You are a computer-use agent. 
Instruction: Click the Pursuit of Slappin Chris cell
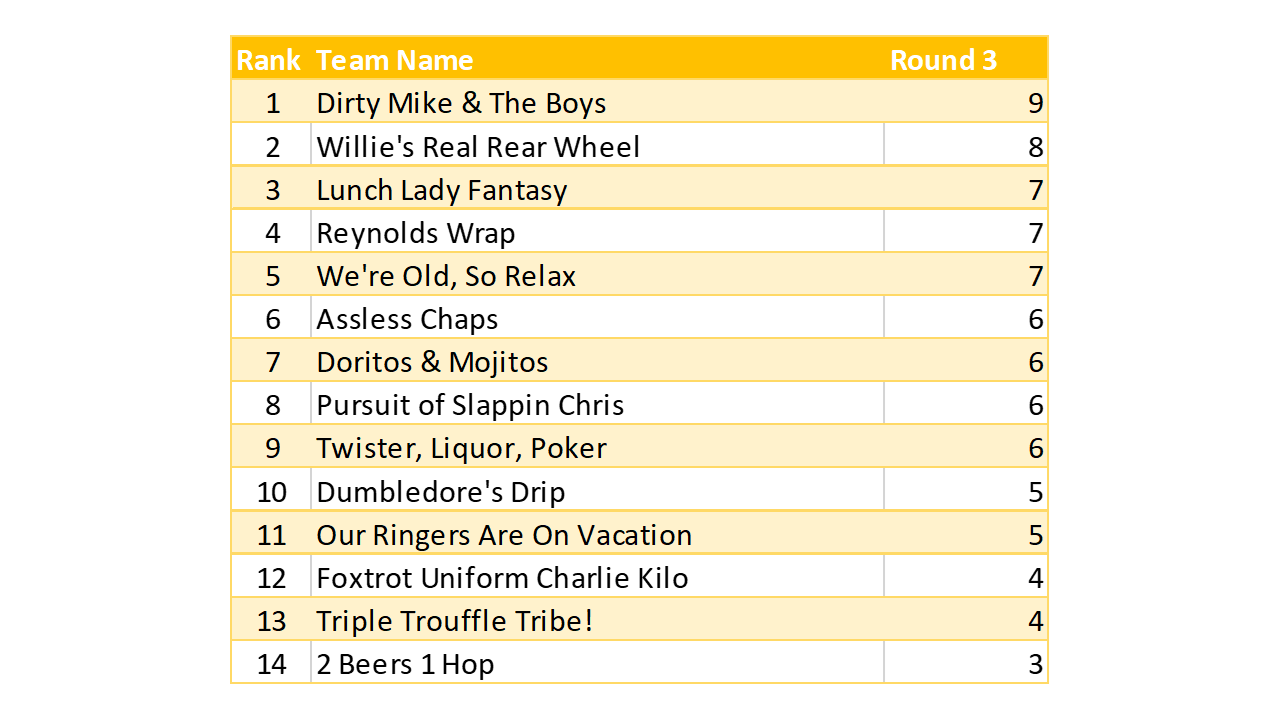470,405
